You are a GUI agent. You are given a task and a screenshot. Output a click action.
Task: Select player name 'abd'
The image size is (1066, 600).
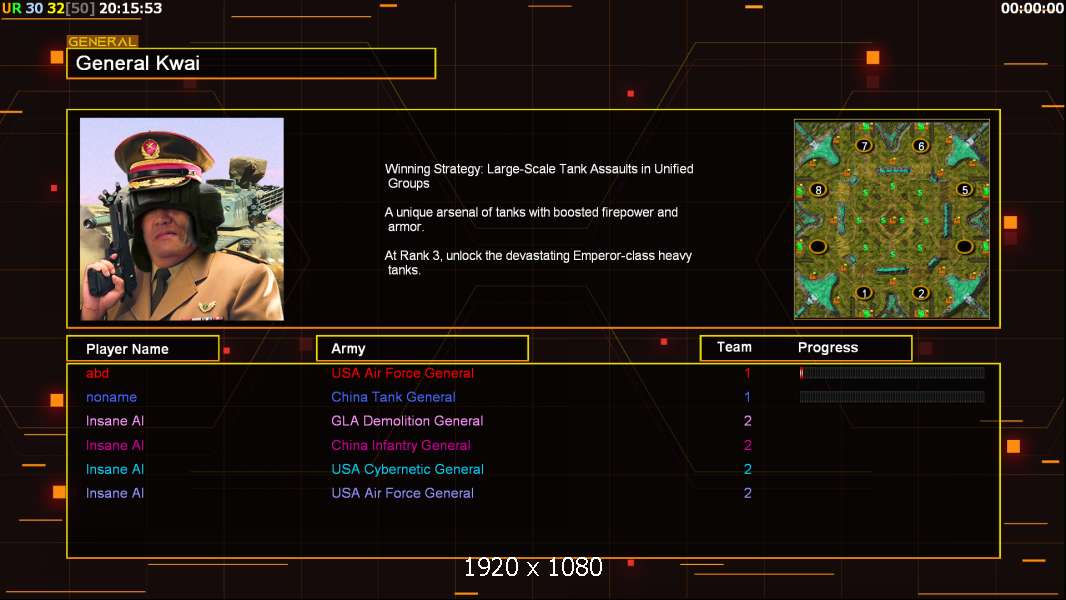pos(97,373)
